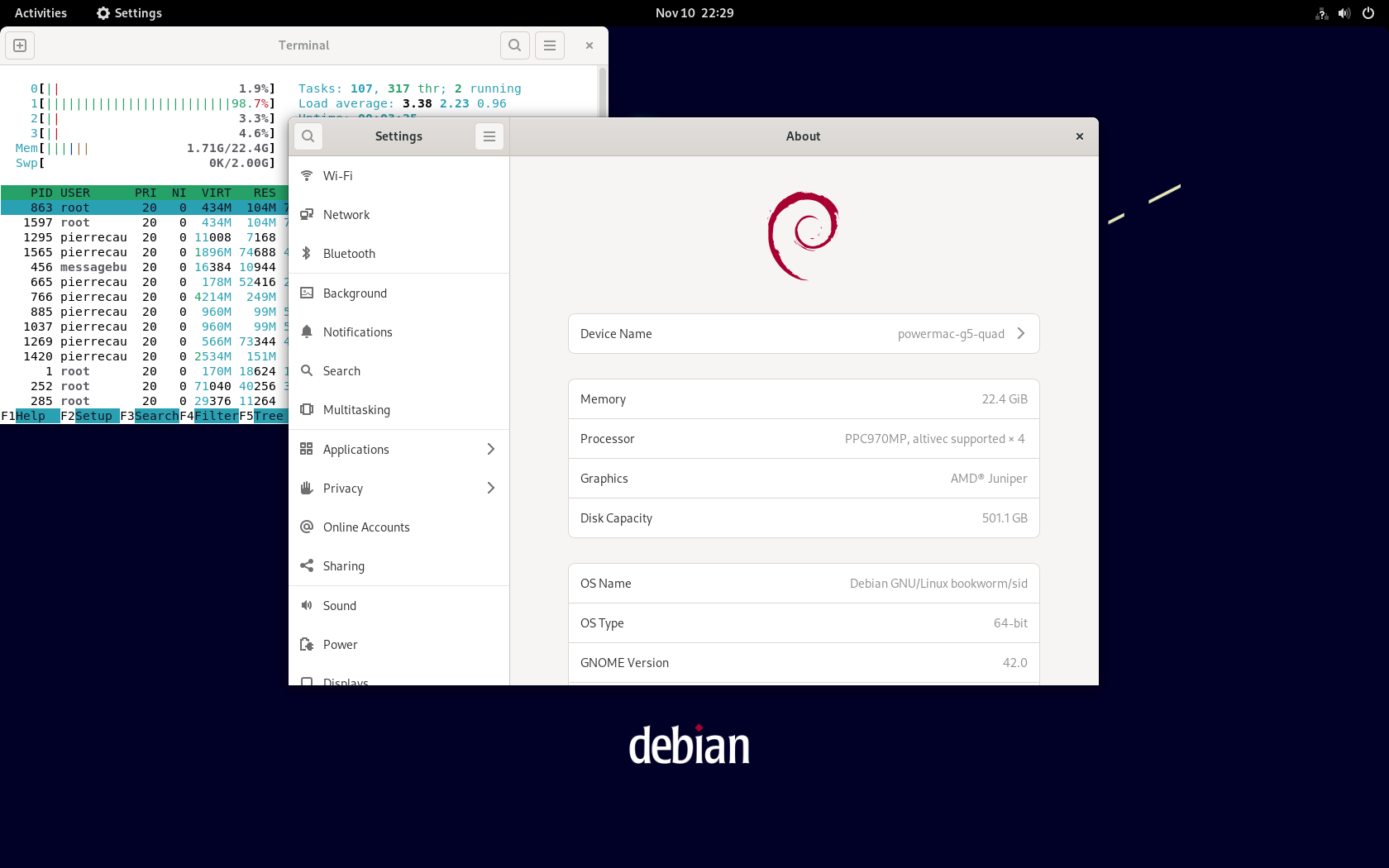Click the Applications grid icon
Screen dimensions: 1389x868
307,449
